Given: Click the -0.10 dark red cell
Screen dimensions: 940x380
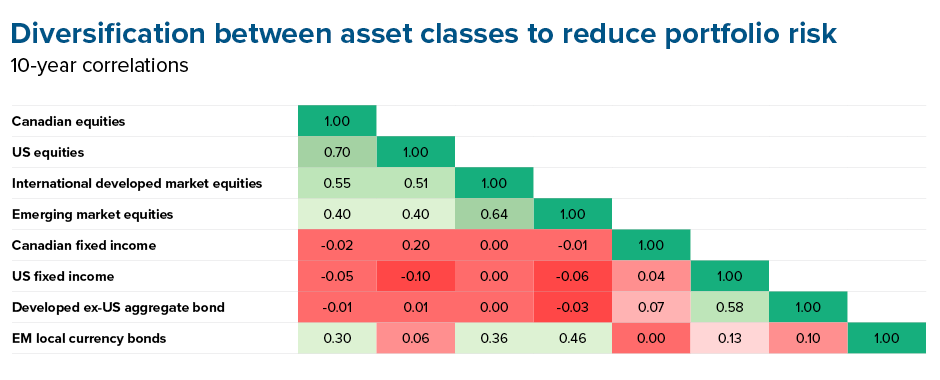Looking at the screenshot, I should 415,276.
